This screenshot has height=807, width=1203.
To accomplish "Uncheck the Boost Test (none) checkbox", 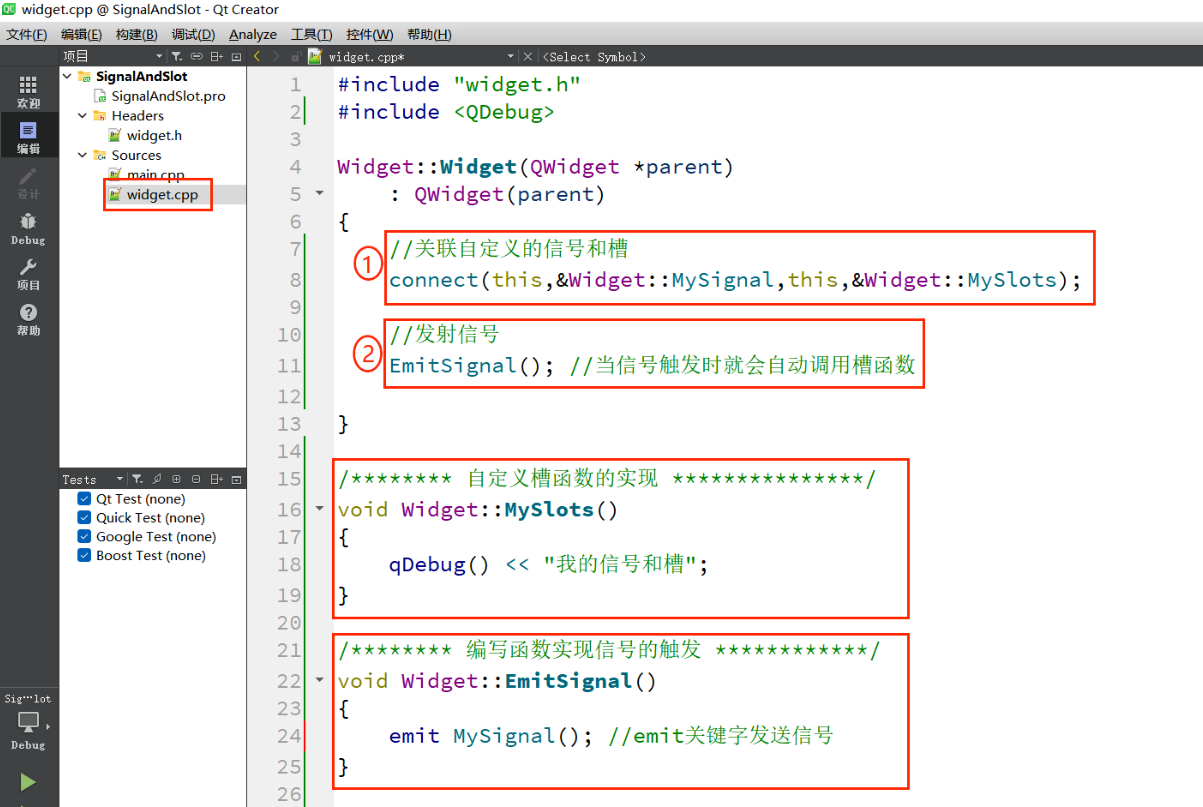I will (85, 556).
